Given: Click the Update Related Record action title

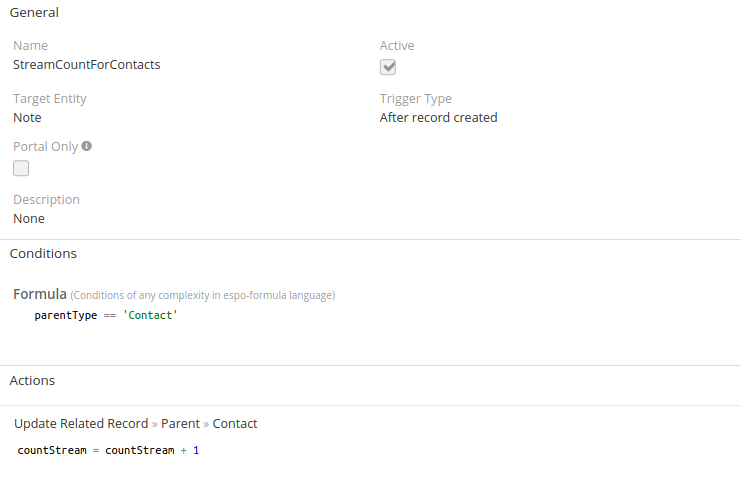Looking at the screenshot, I should (x=81, y=424).
